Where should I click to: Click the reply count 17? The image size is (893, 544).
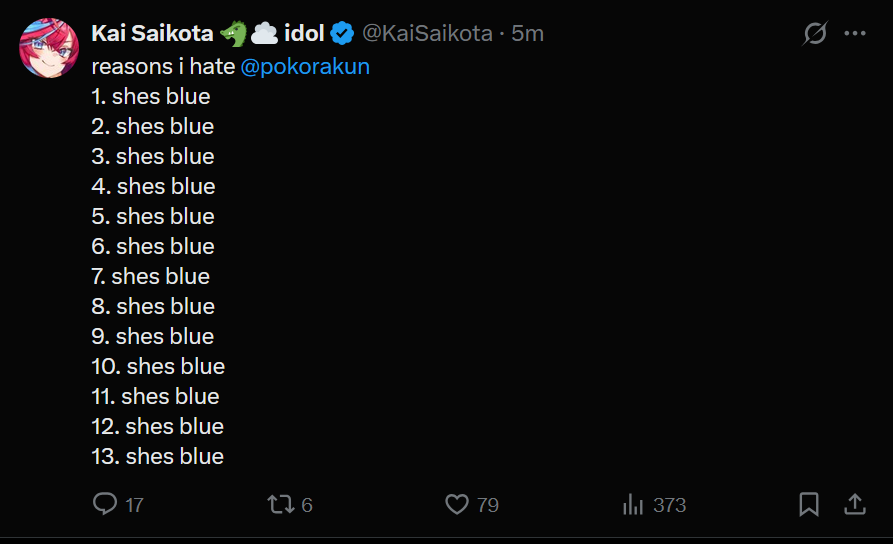point(134,505)
